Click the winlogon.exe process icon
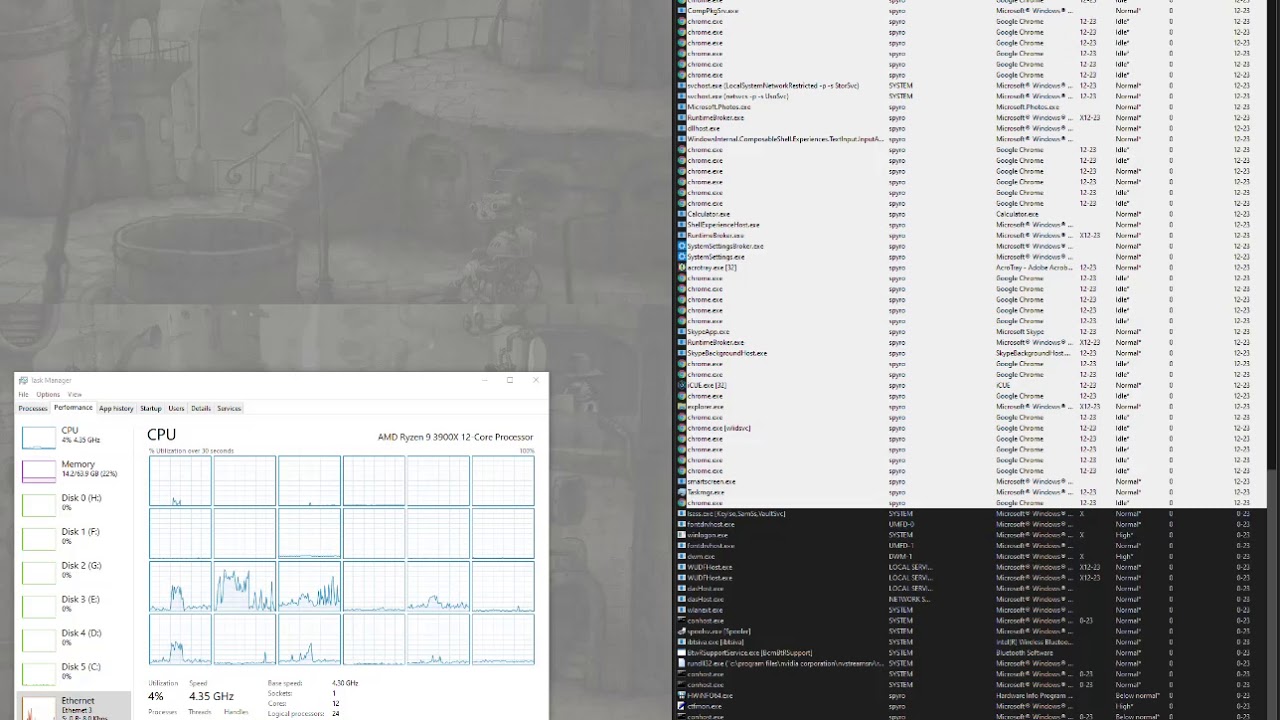 682,535
